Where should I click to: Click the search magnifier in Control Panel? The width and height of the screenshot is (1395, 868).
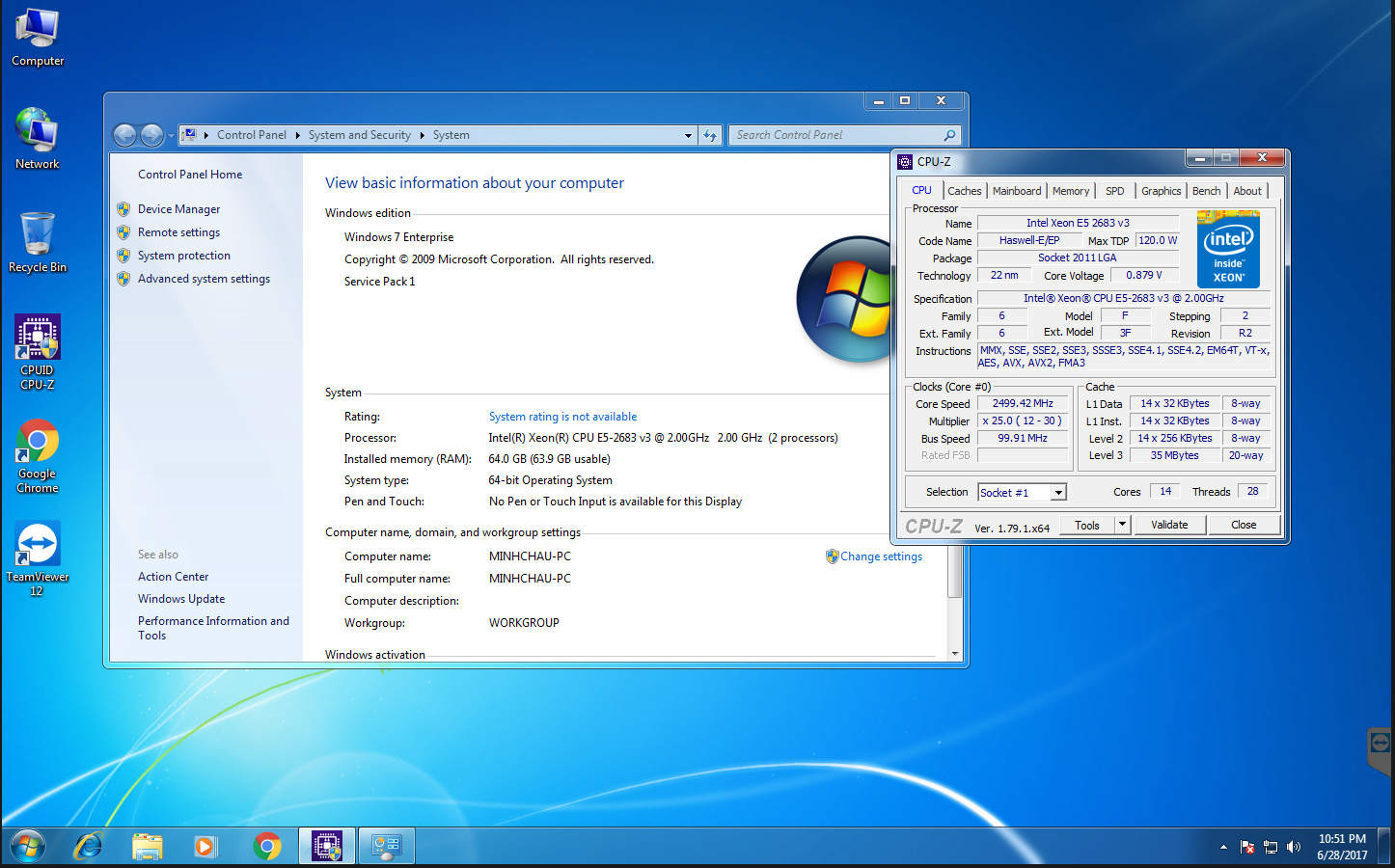coord(949,135)
